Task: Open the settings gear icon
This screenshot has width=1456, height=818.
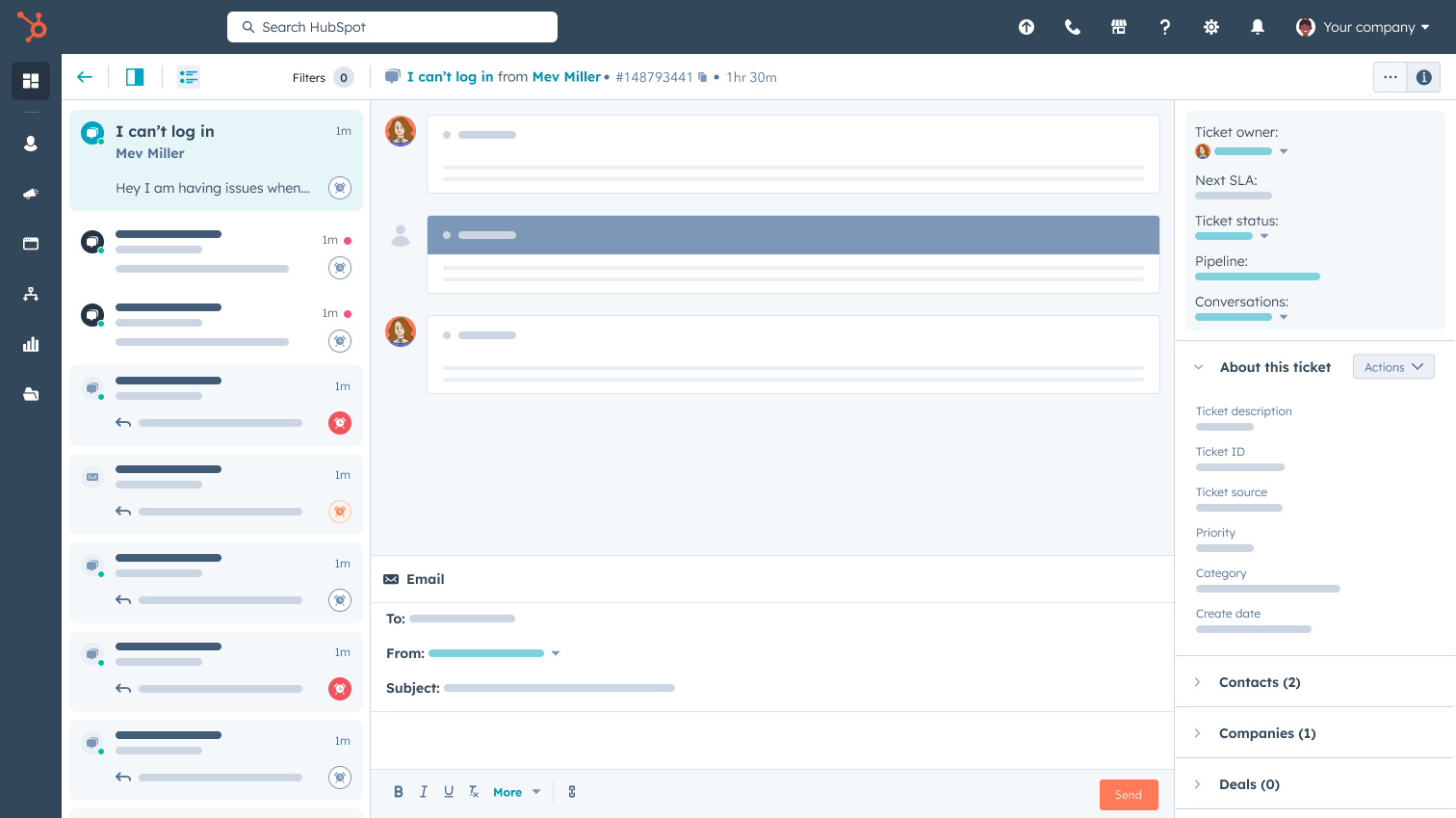Action: (1210, 27)
